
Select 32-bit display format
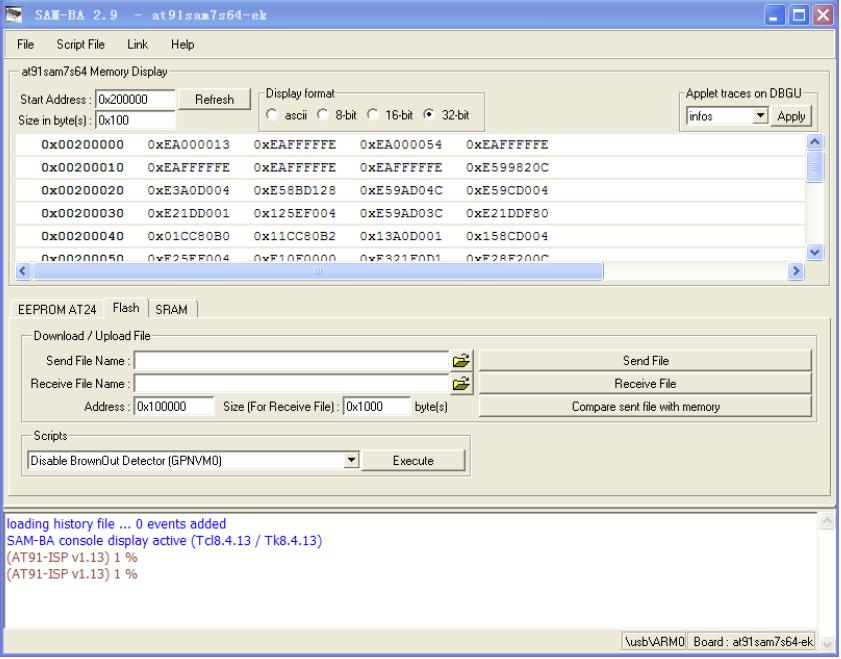pos(429,115)
